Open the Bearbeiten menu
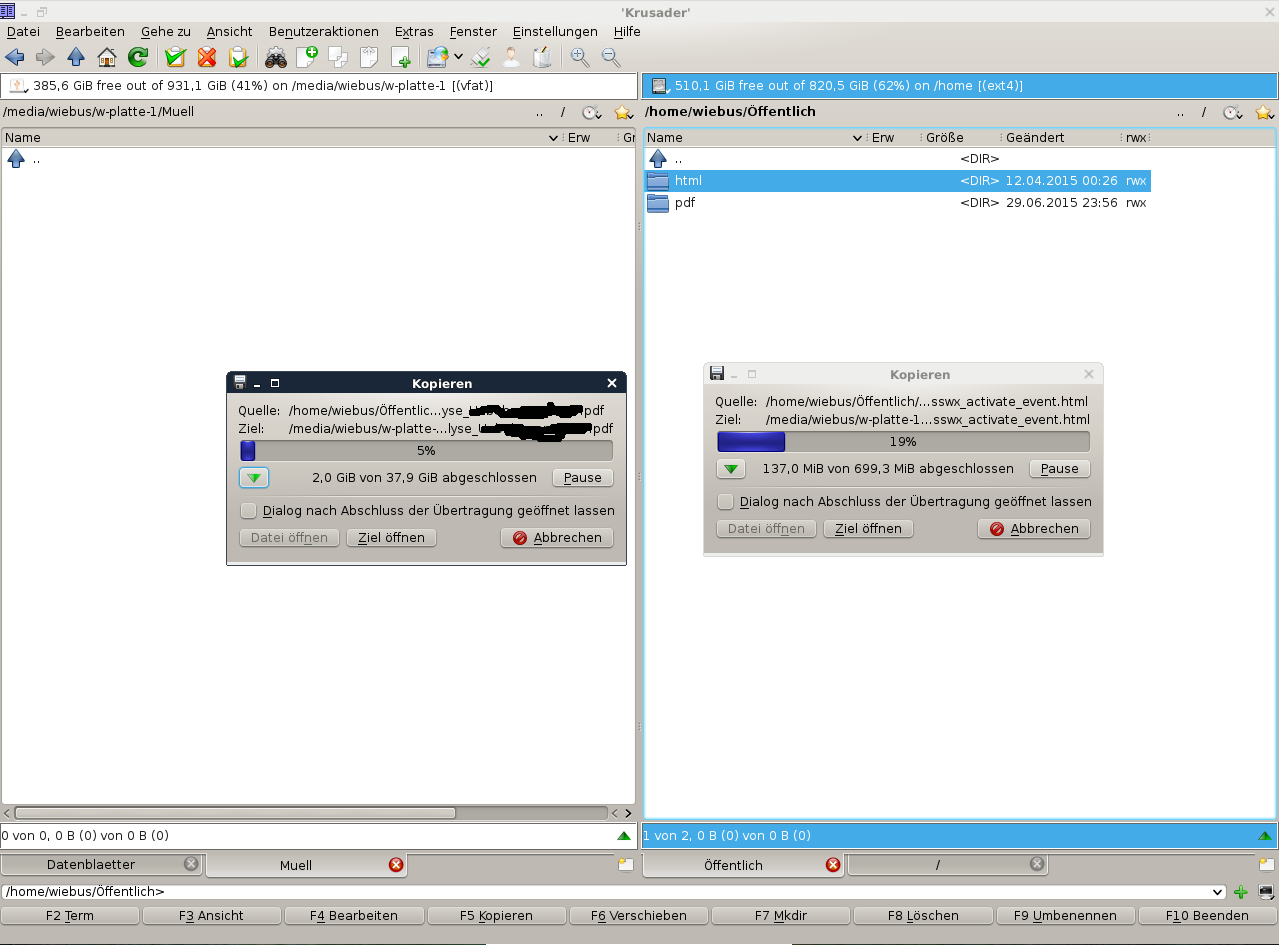 click(x=90, y=31)
